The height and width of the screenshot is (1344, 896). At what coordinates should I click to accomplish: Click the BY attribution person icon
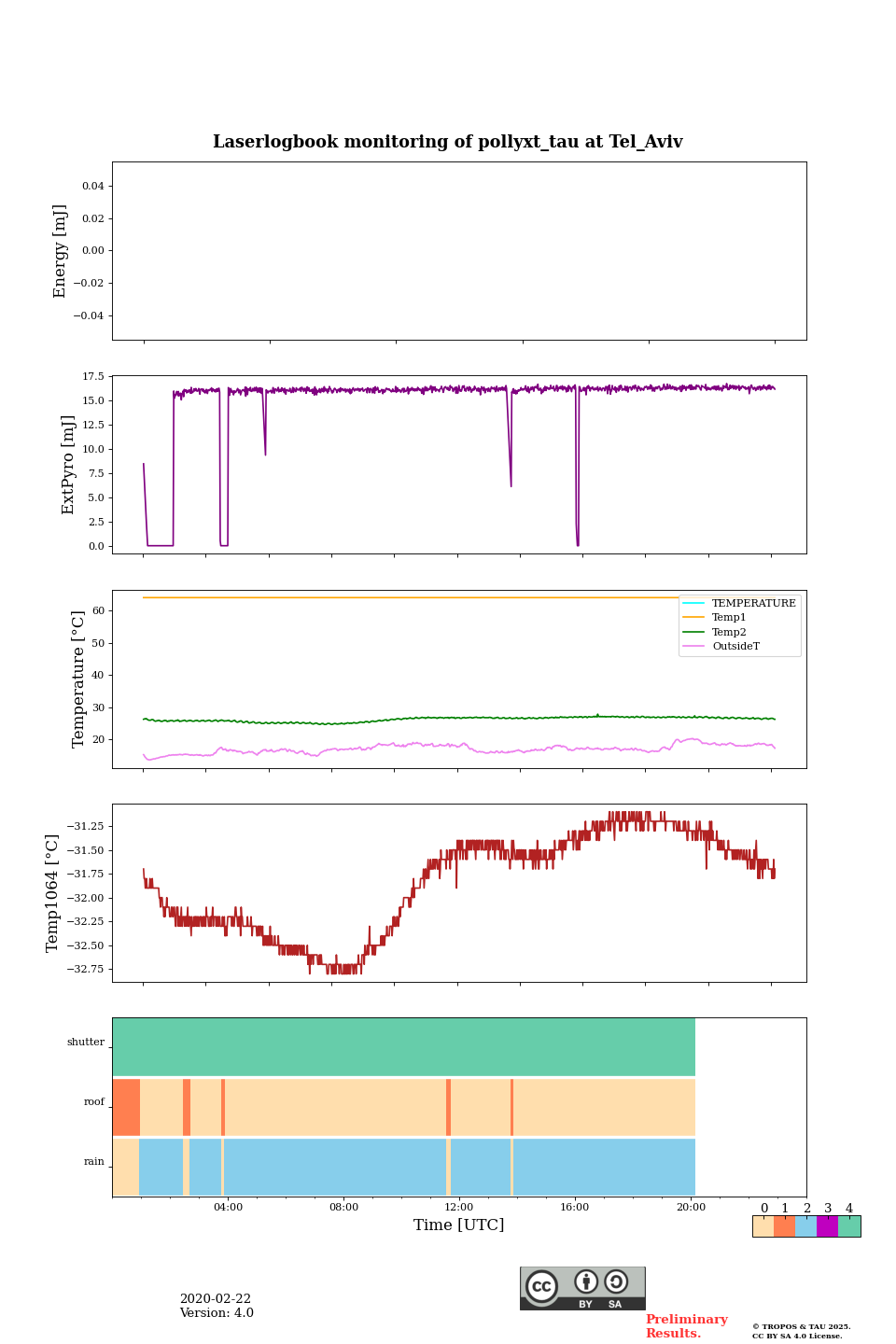click(586, 1281)
